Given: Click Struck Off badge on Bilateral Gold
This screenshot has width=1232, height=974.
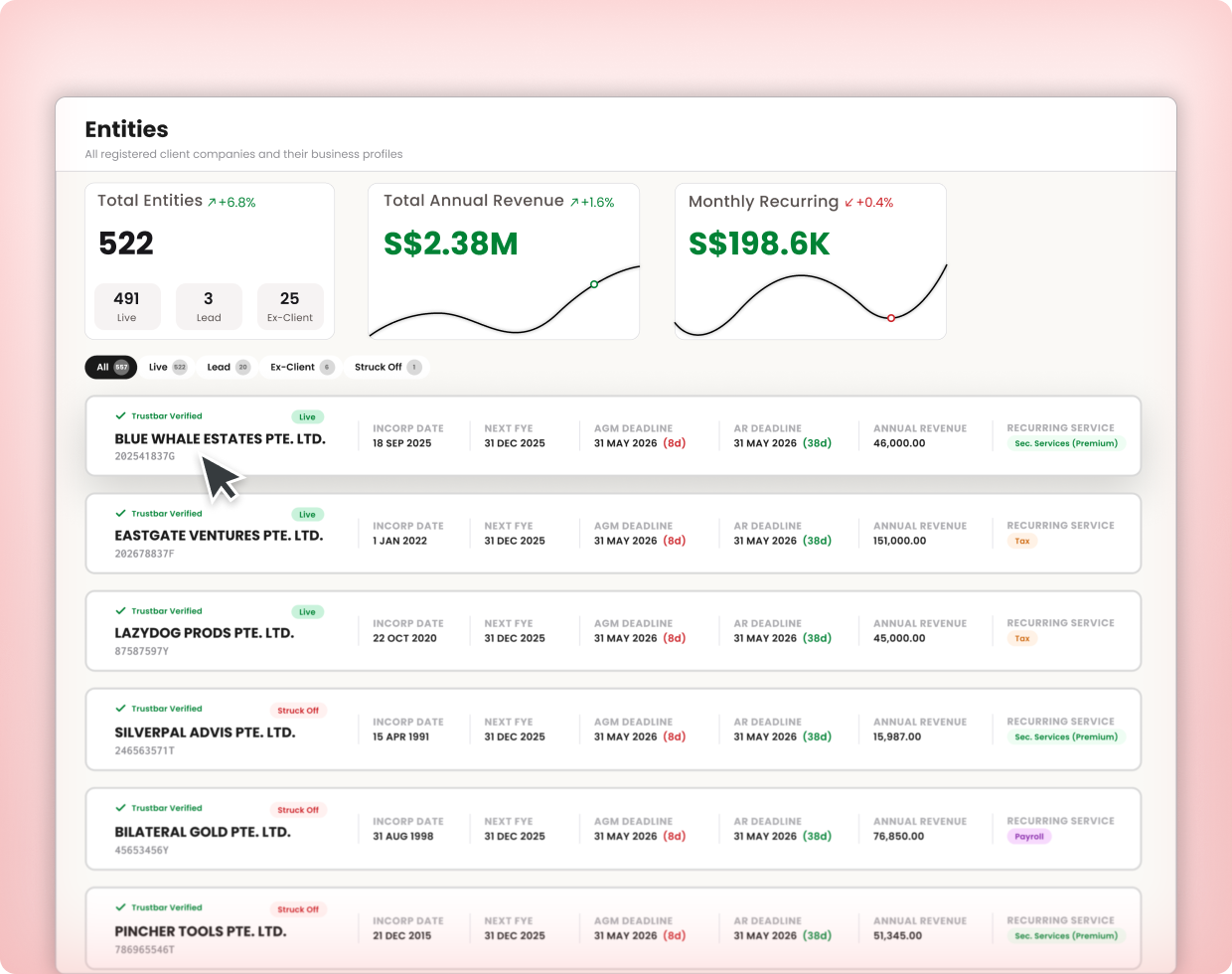Looking at the screenshot, I should click(298, 810).
